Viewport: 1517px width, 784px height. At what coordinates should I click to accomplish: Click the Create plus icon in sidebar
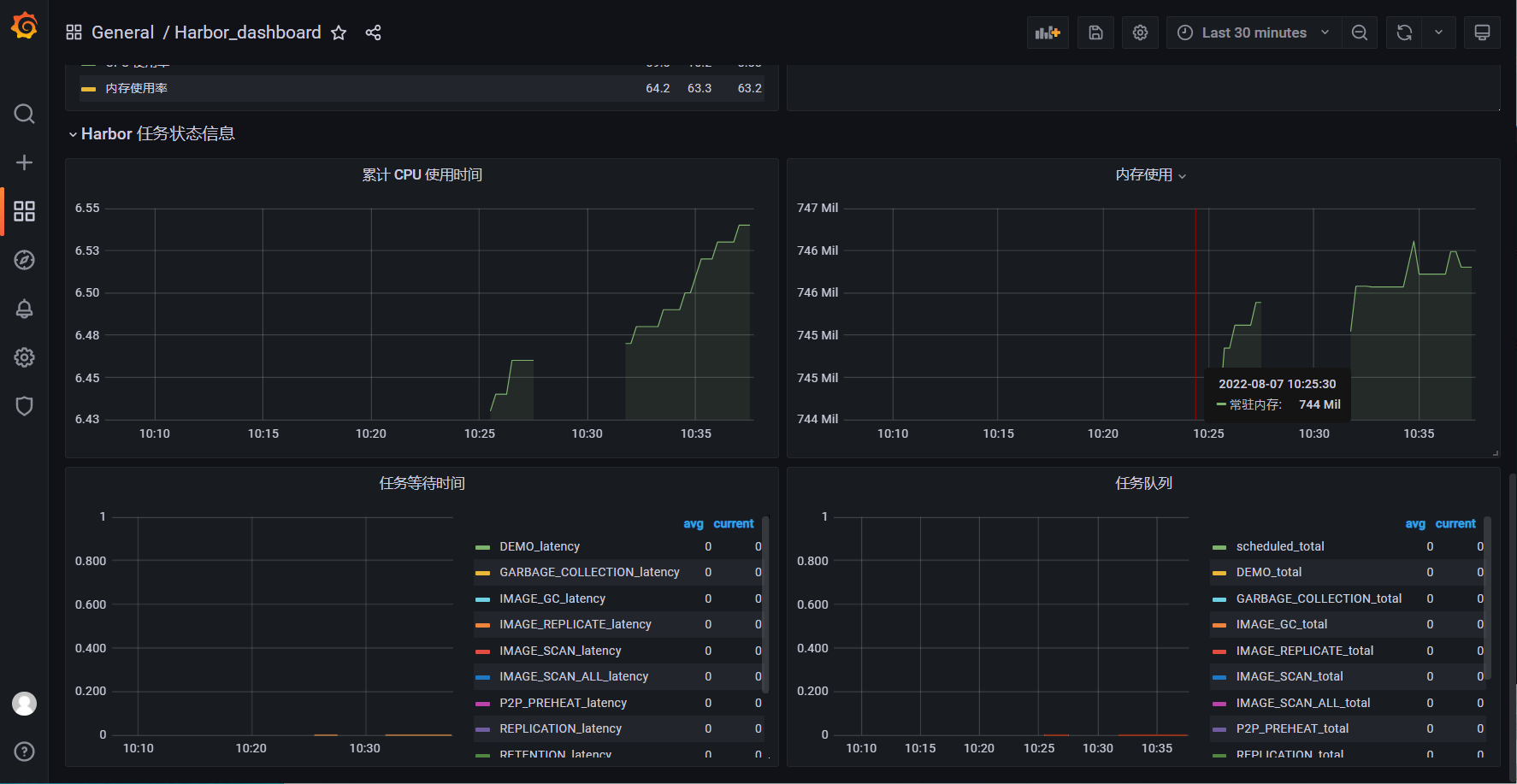(24, 162)
